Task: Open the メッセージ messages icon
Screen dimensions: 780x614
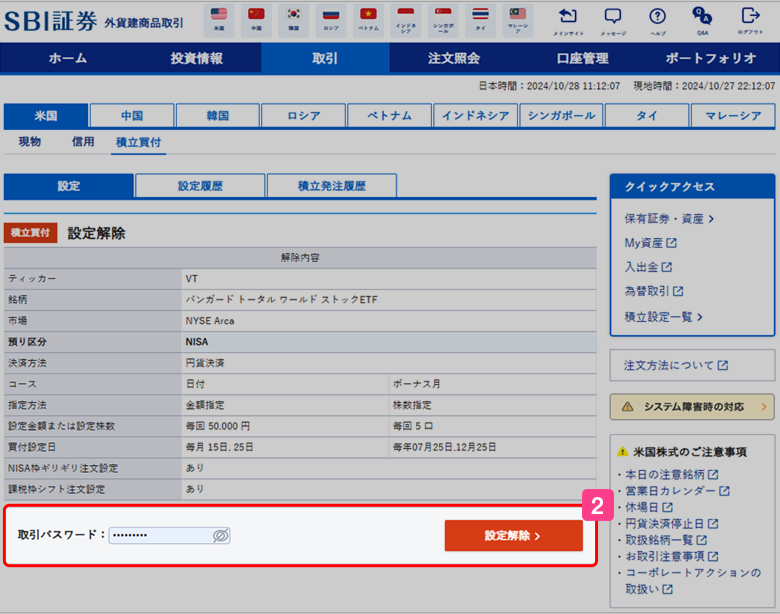Action: pos(613,20)
